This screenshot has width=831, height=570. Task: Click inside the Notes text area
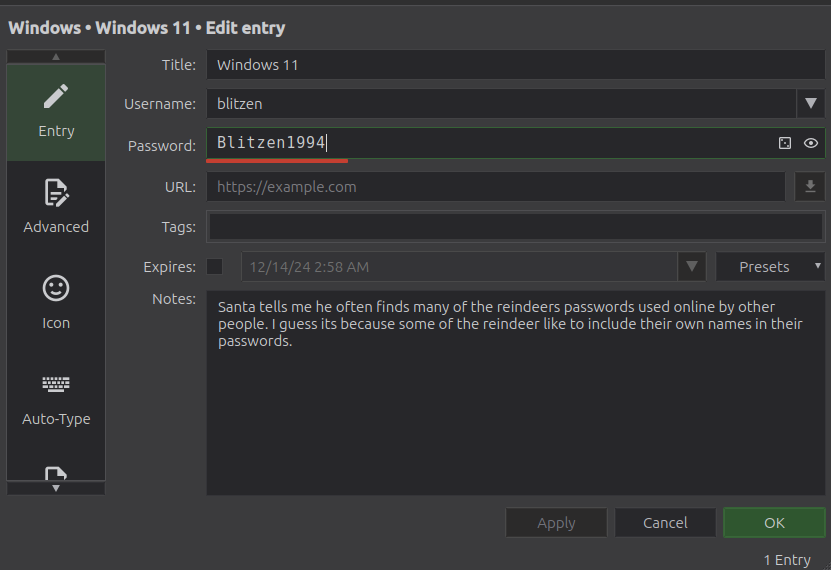pos(515,420)
